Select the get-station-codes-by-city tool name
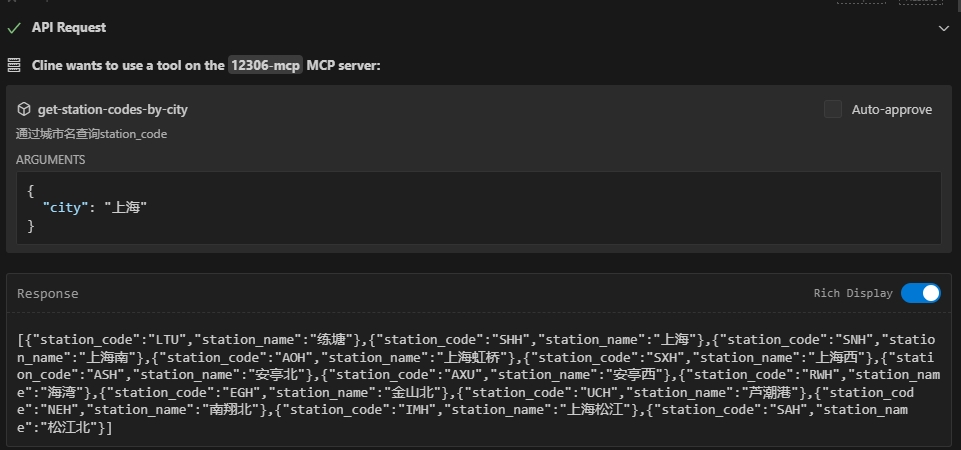The width and height of the screenshot is (961, 450). pyautogui.click(x=112, y=109)
